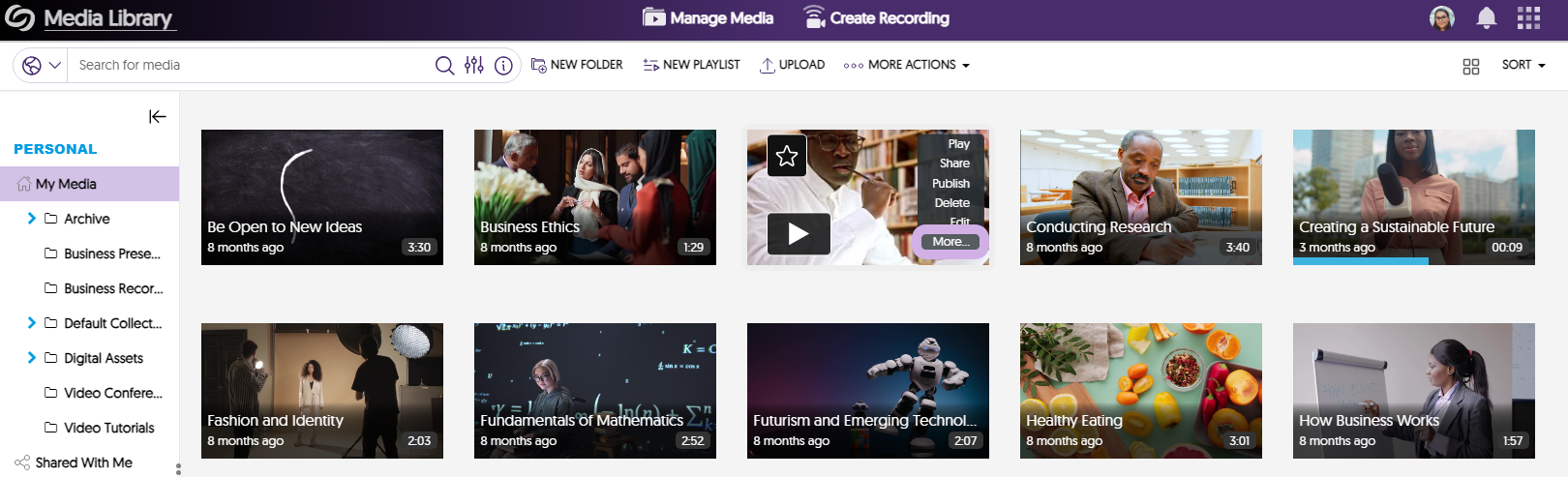Screen dimensions: 1568x477
Task: Open the search scope globe dropdown
Action: [x=41, y=65]
